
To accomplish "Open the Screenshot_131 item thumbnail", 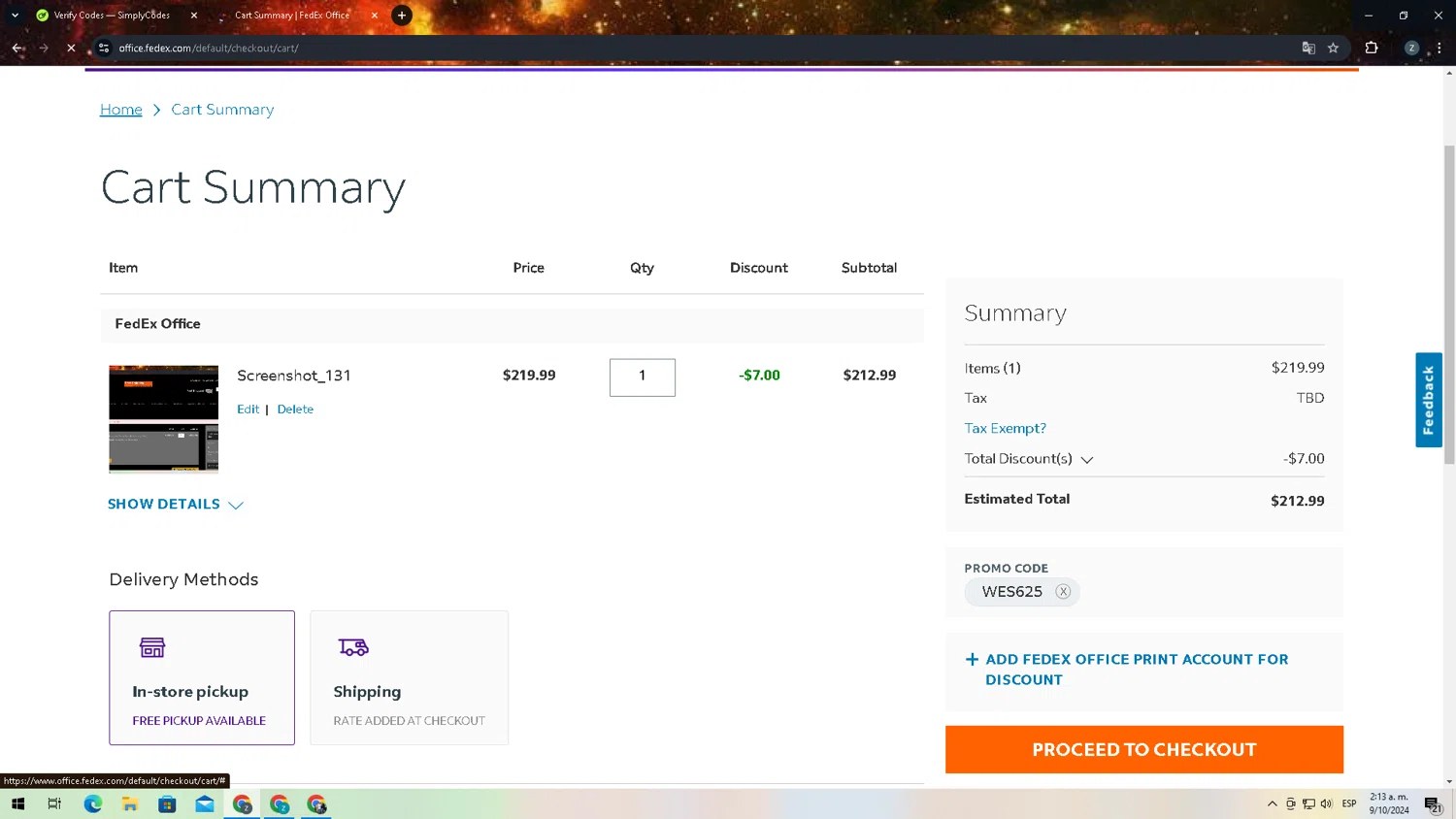I will [163, 418].
